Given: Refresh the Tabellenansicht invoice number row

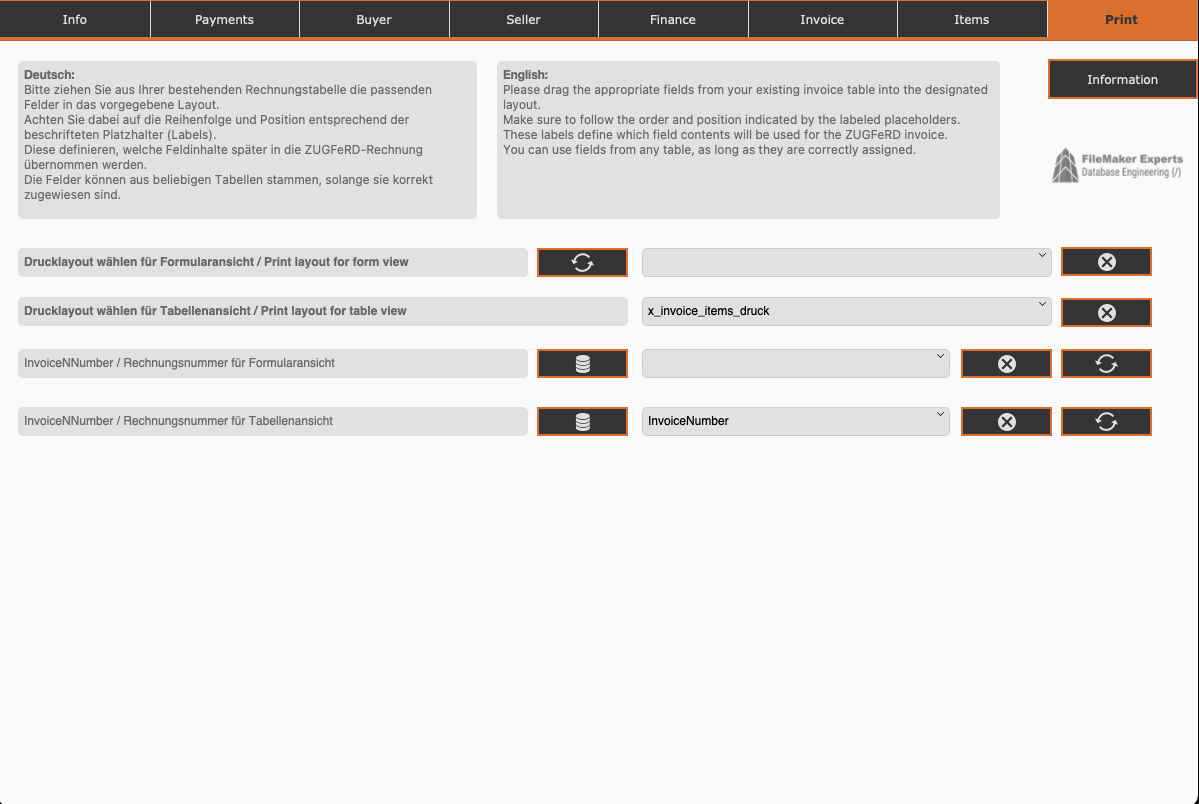Looking at the screenshot, I should (1106, 422).
